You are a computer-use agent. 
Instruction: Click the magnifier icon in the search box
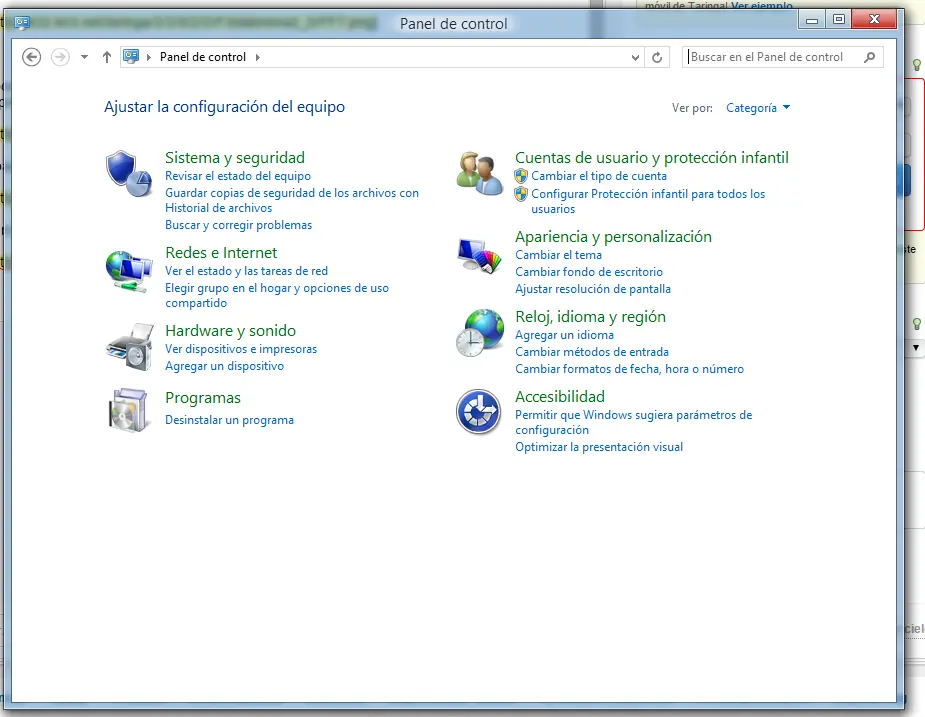click(x=870, y=57)
